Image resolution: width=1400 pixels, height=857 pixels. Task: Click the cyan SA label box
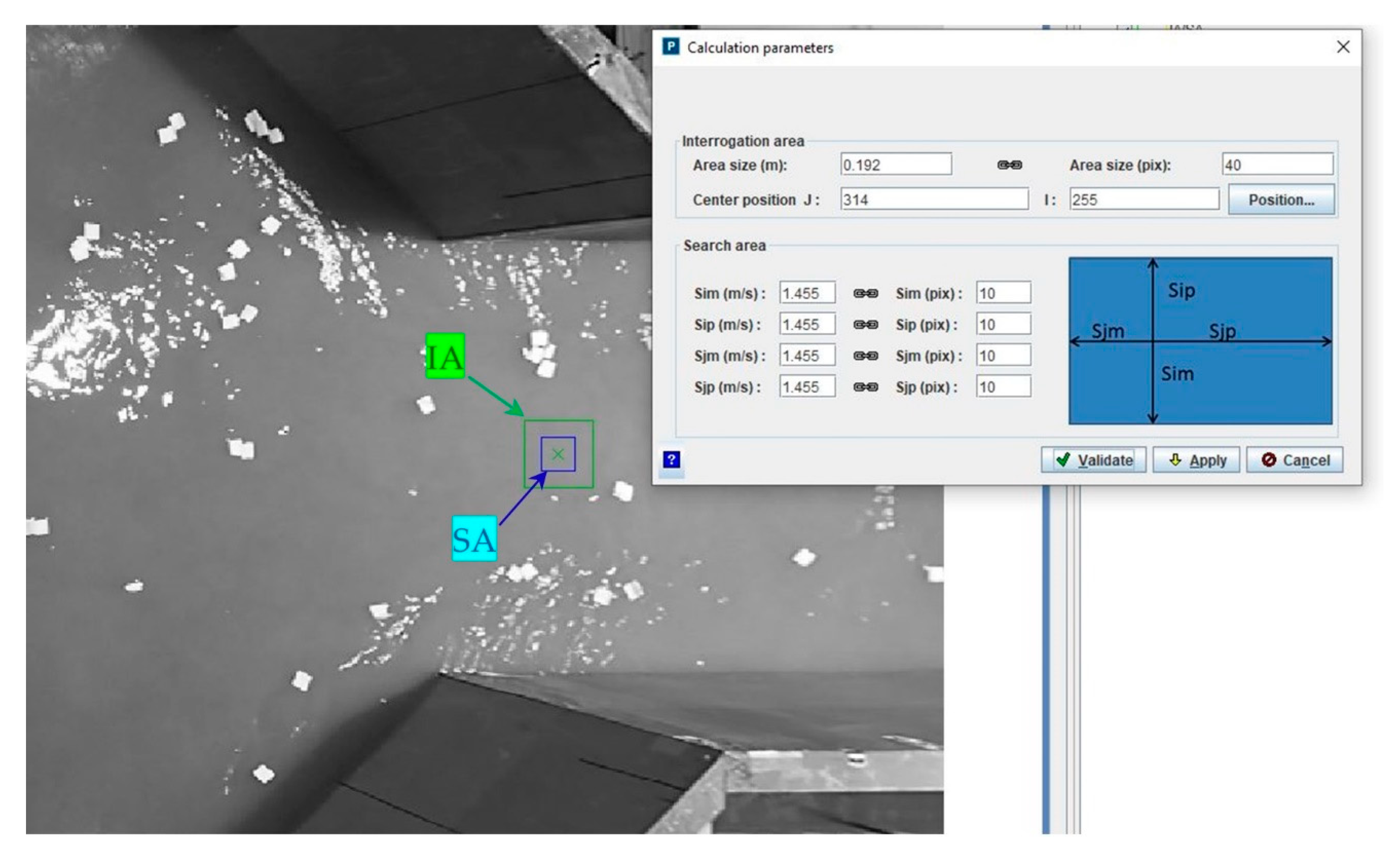tap(474, 538)
